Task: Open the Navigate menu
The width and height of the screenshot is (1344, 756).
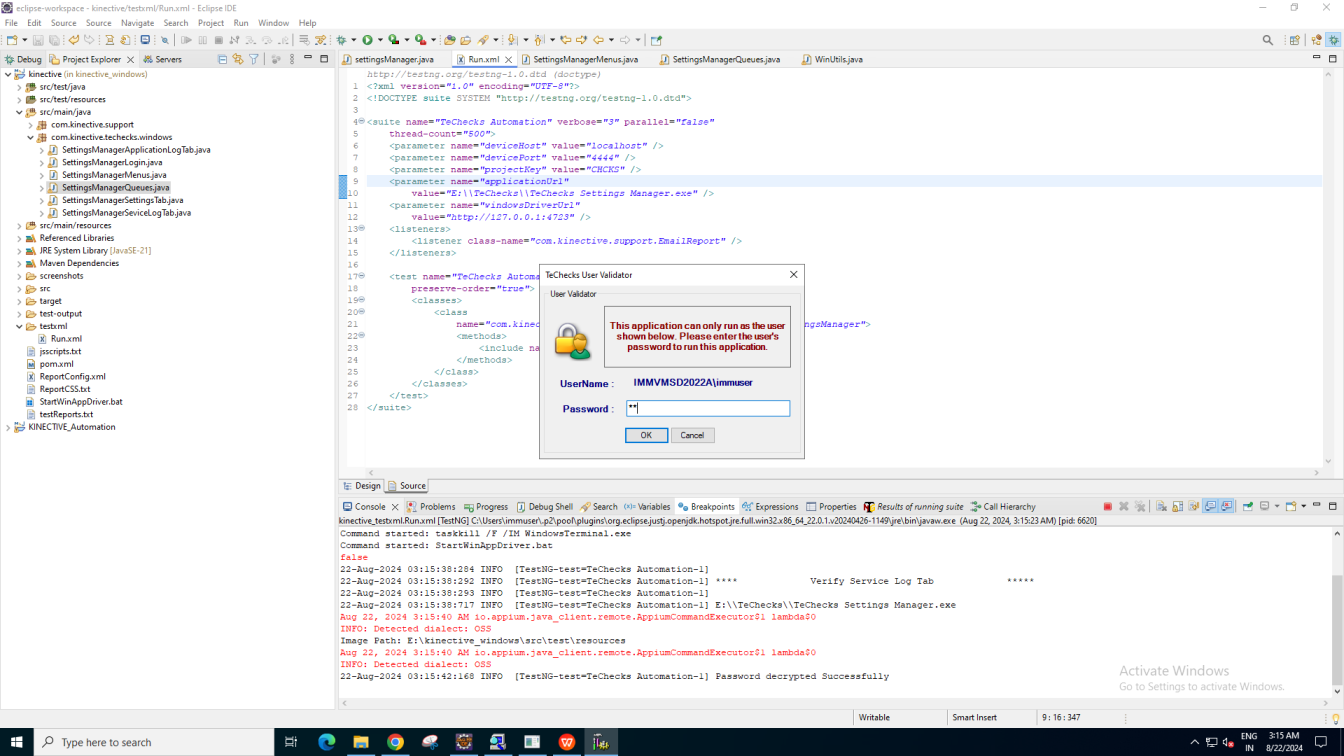Action: 137,23
